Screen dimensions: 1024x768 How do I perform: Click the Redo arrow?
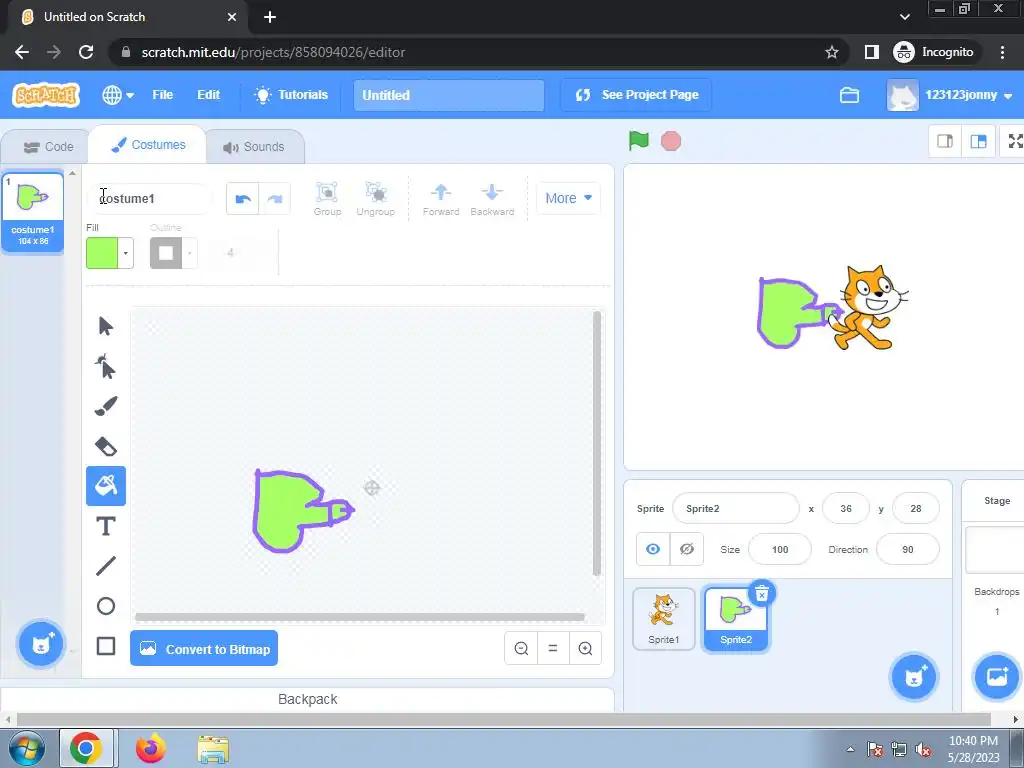click(x=275, y=199)
